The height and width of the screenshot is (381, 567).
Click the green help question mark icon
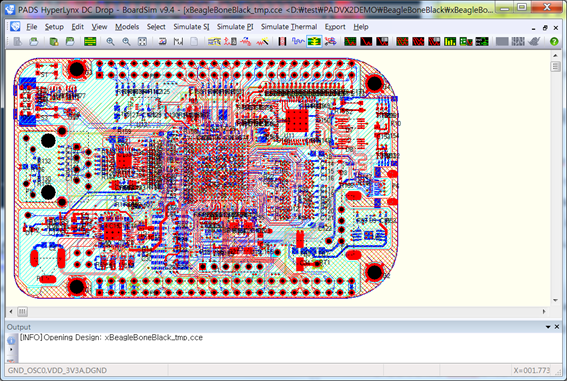(554, 42)
